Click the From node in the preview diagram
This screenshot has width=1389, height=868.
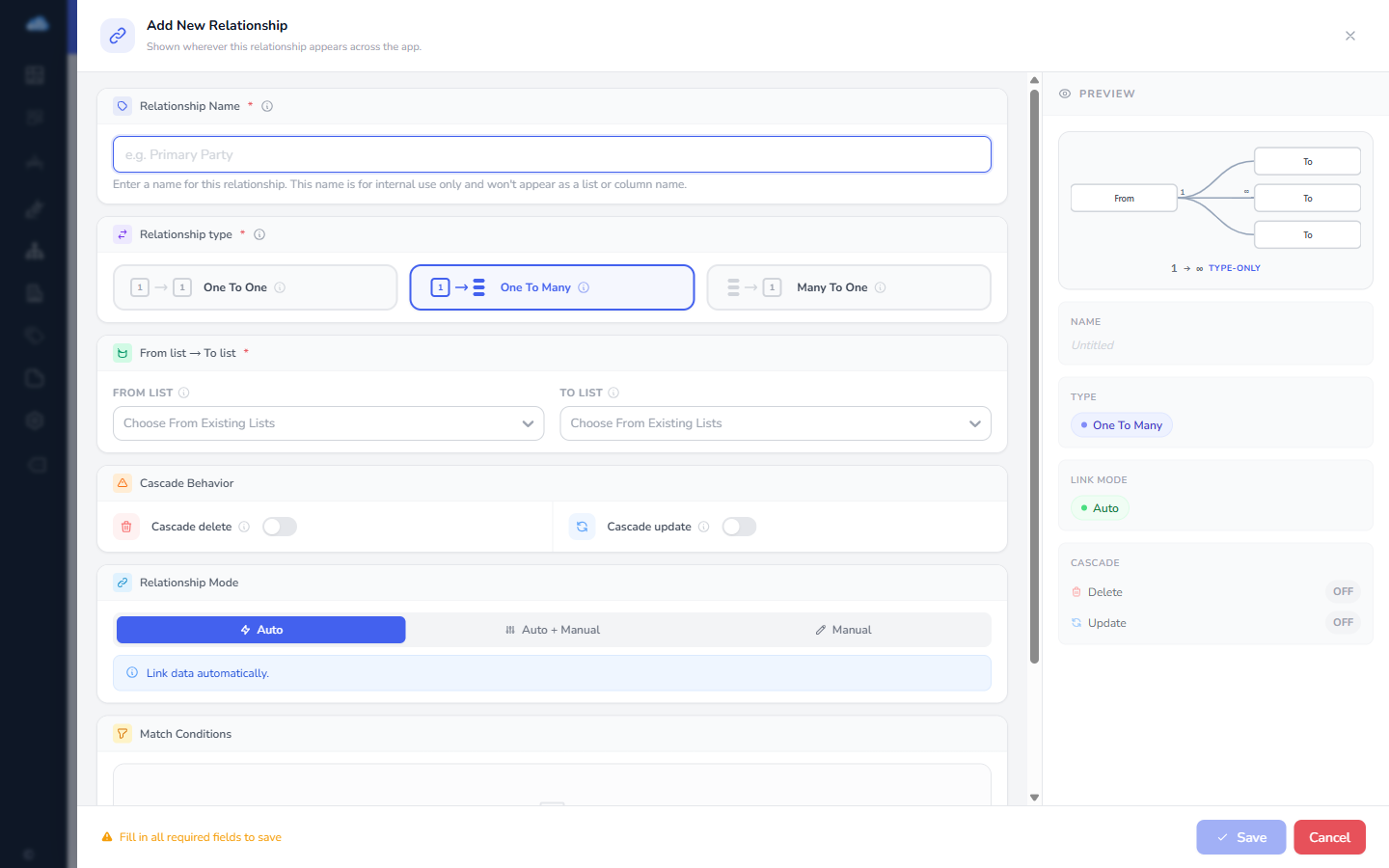pyautogui.click(x=1125, y=198)
